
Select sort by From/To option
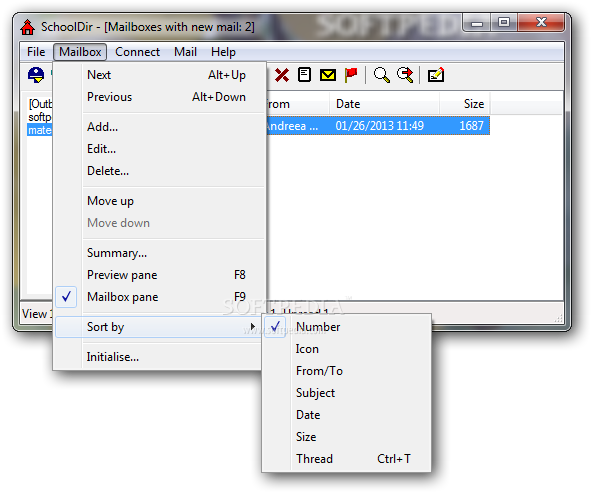pos(347,371)
